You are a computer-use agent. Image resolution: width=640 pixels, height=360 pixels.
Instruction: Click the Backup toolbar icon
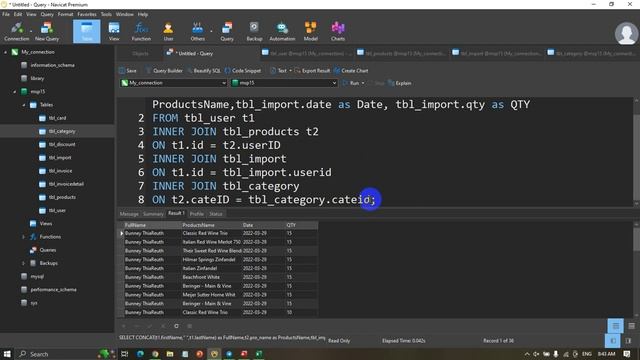coord(254,31)
